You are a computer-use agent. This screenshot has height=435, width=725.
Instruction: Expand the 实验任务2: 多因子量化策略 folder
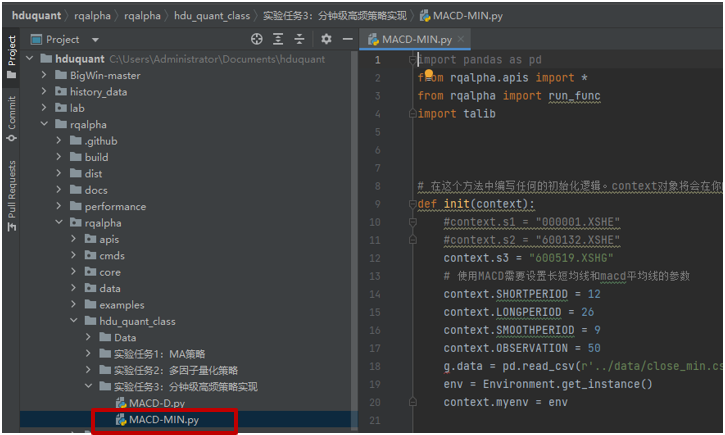pyautogui.click(x=88, y=370)
